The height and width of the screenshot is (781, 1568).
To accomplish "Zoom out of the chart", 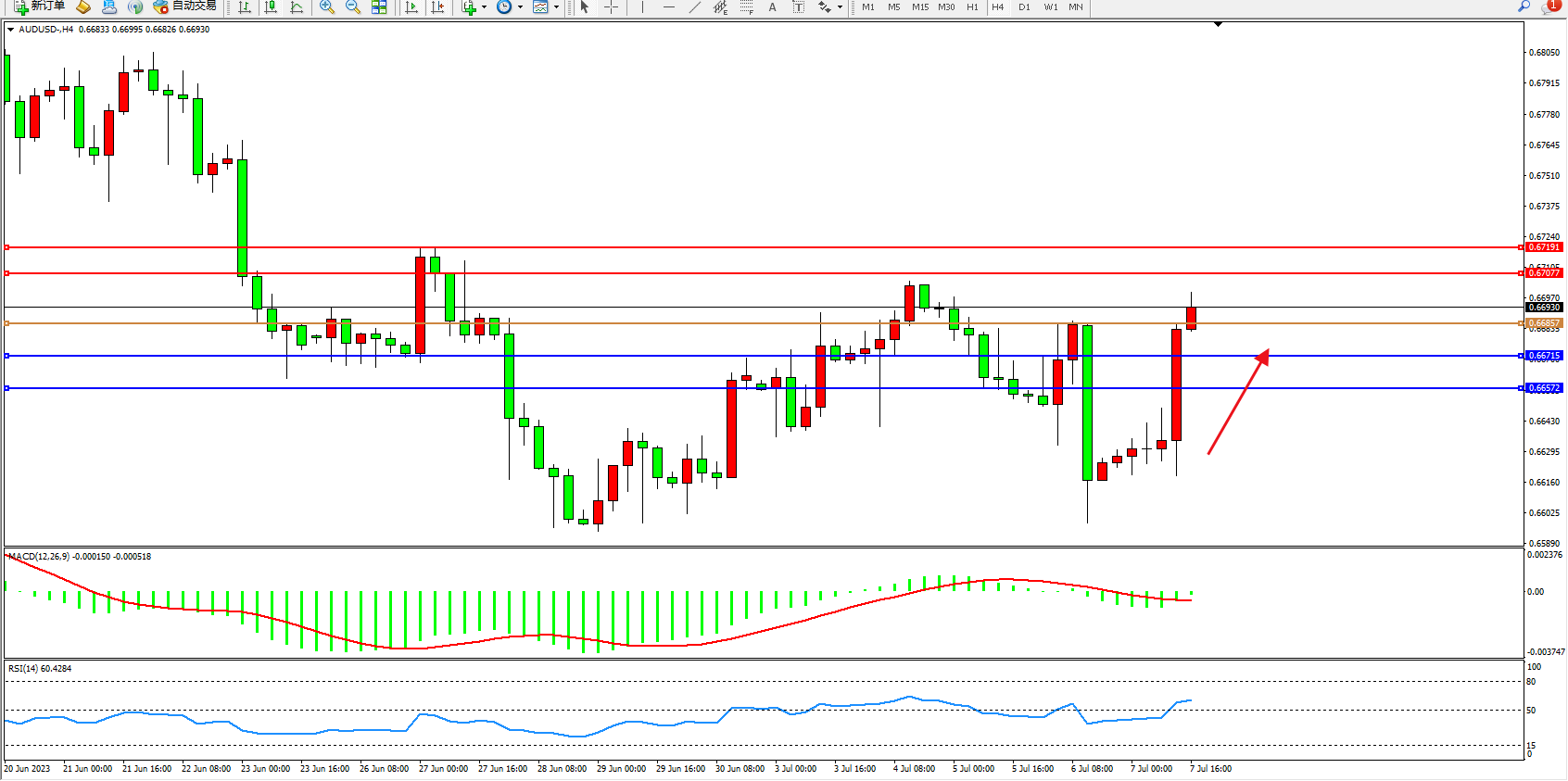I will coord(352,7).
